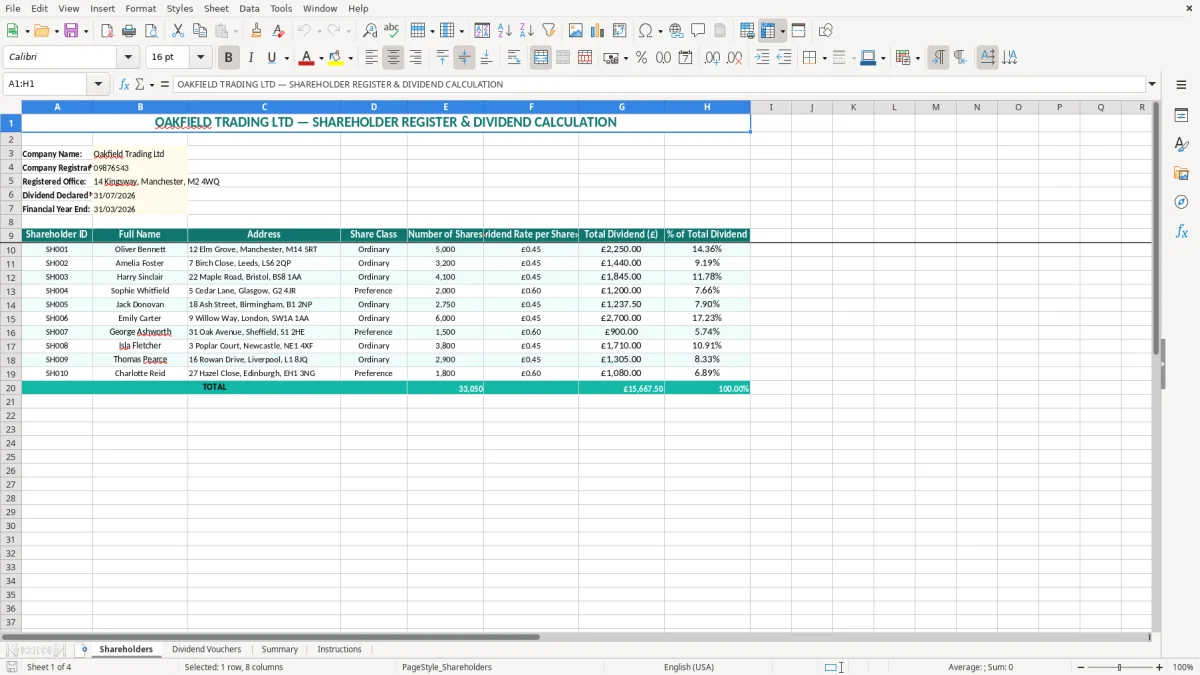Open the Data menu
The width and height of the screenshot is (1200, 675).
pyautogui.click(x=249, y=8)
